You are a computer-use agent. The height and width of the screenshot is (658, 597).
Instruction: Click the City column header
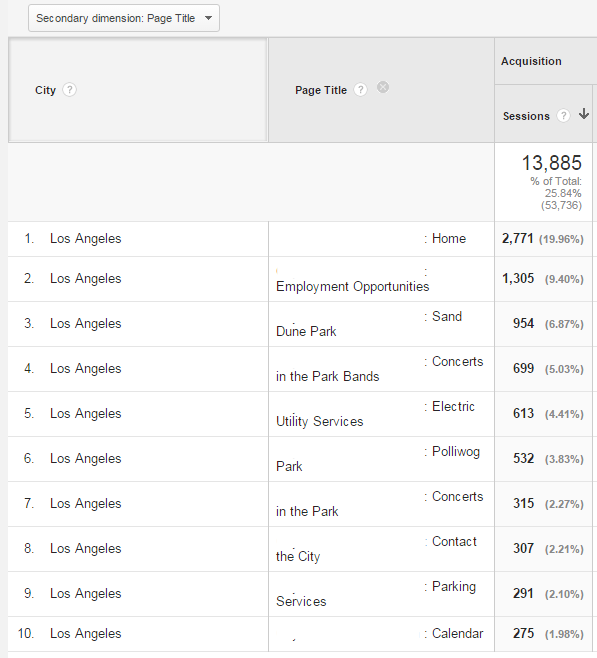(x=45, y=90)
